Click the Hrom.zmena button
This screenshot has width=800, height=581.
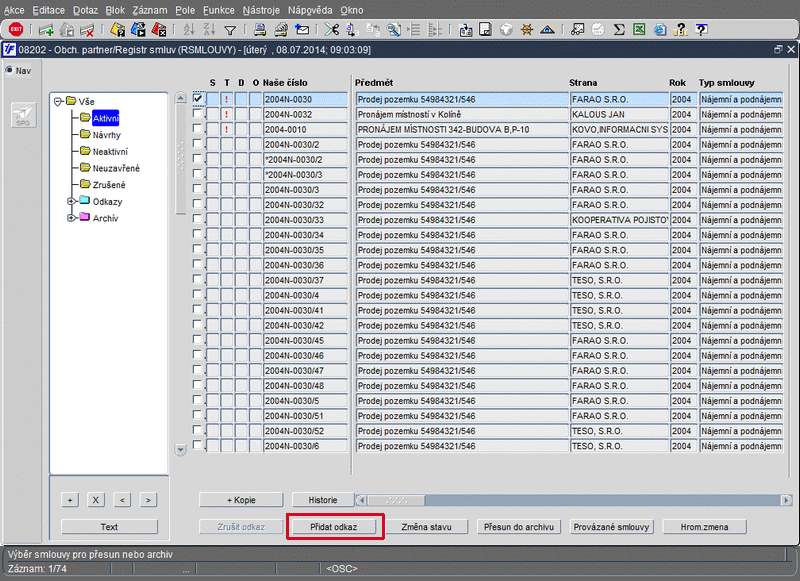pos(705,527)
